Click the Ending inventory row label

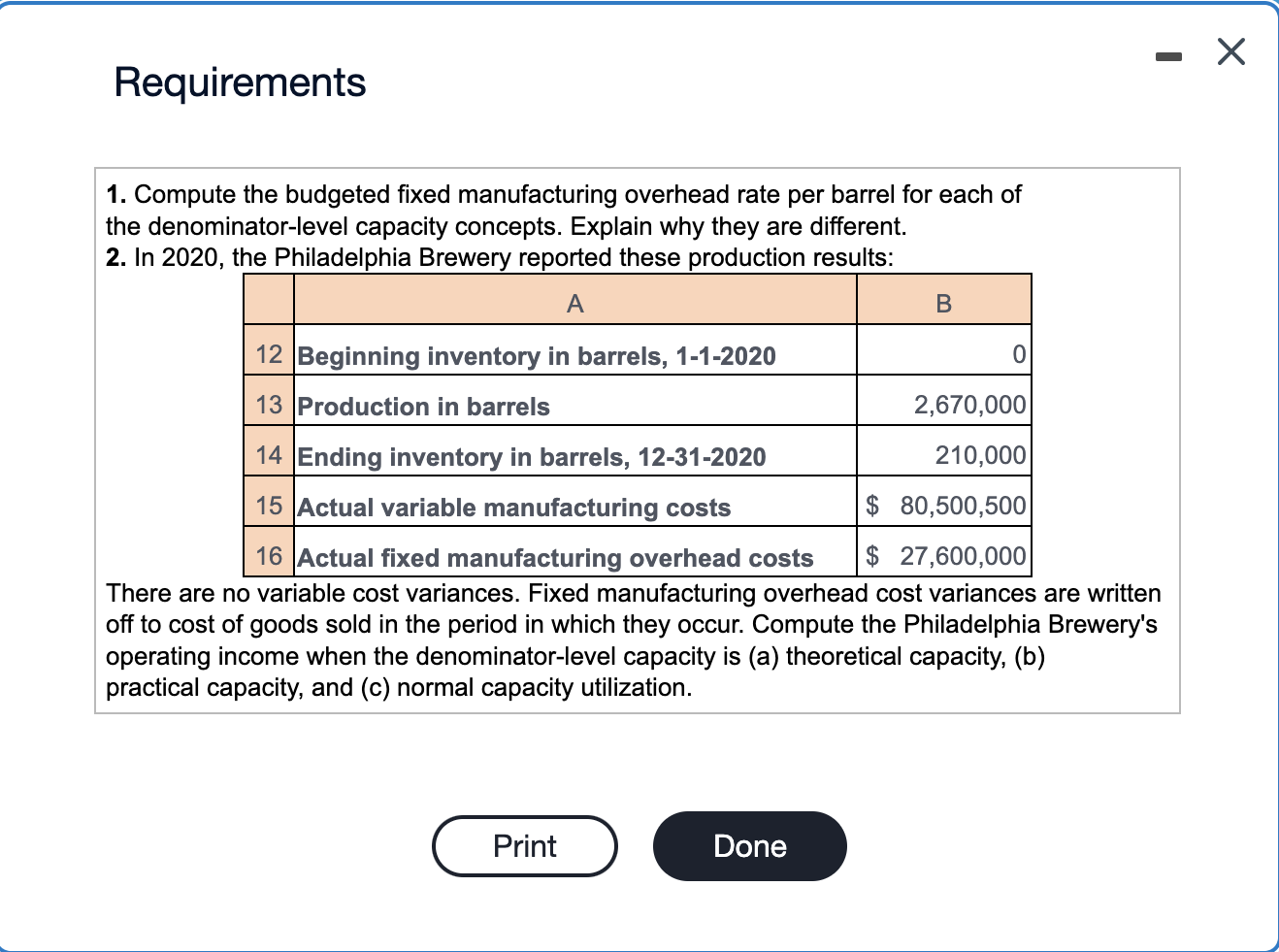point(531,457)
